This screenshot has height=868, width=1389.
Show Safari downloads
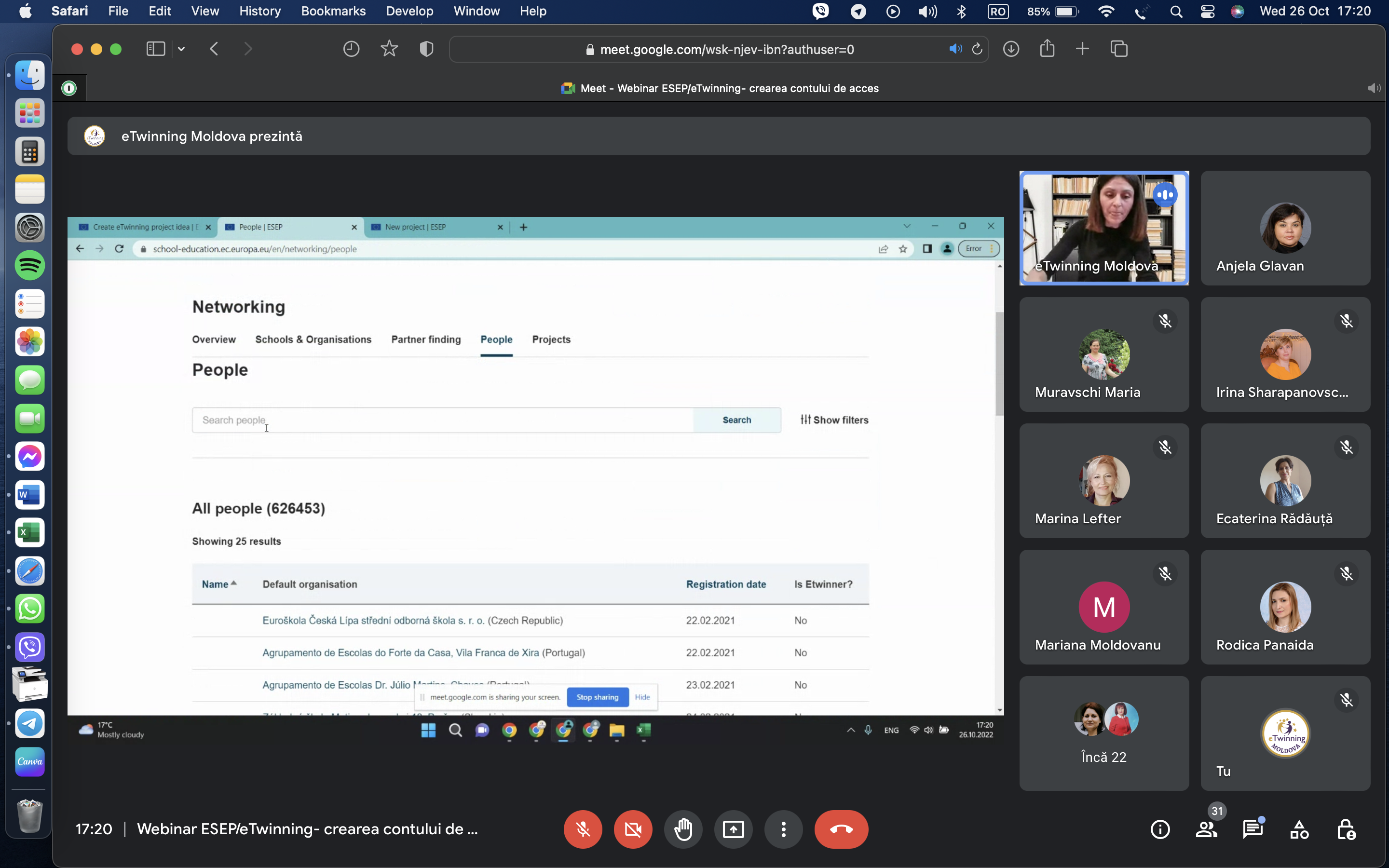point(1011,49)
